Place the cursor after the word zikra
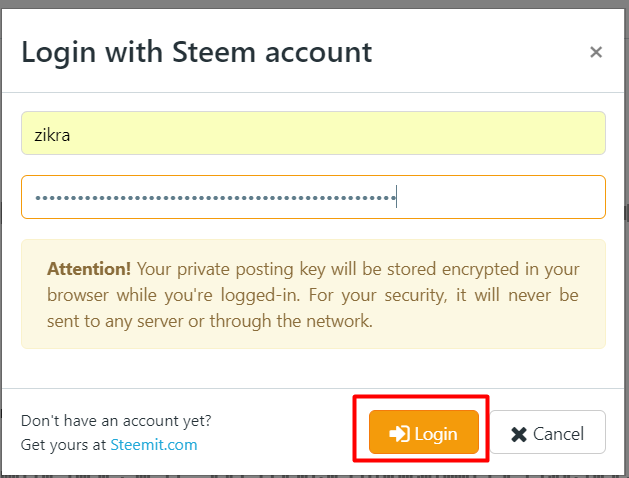629x478 pixels. 71,135
